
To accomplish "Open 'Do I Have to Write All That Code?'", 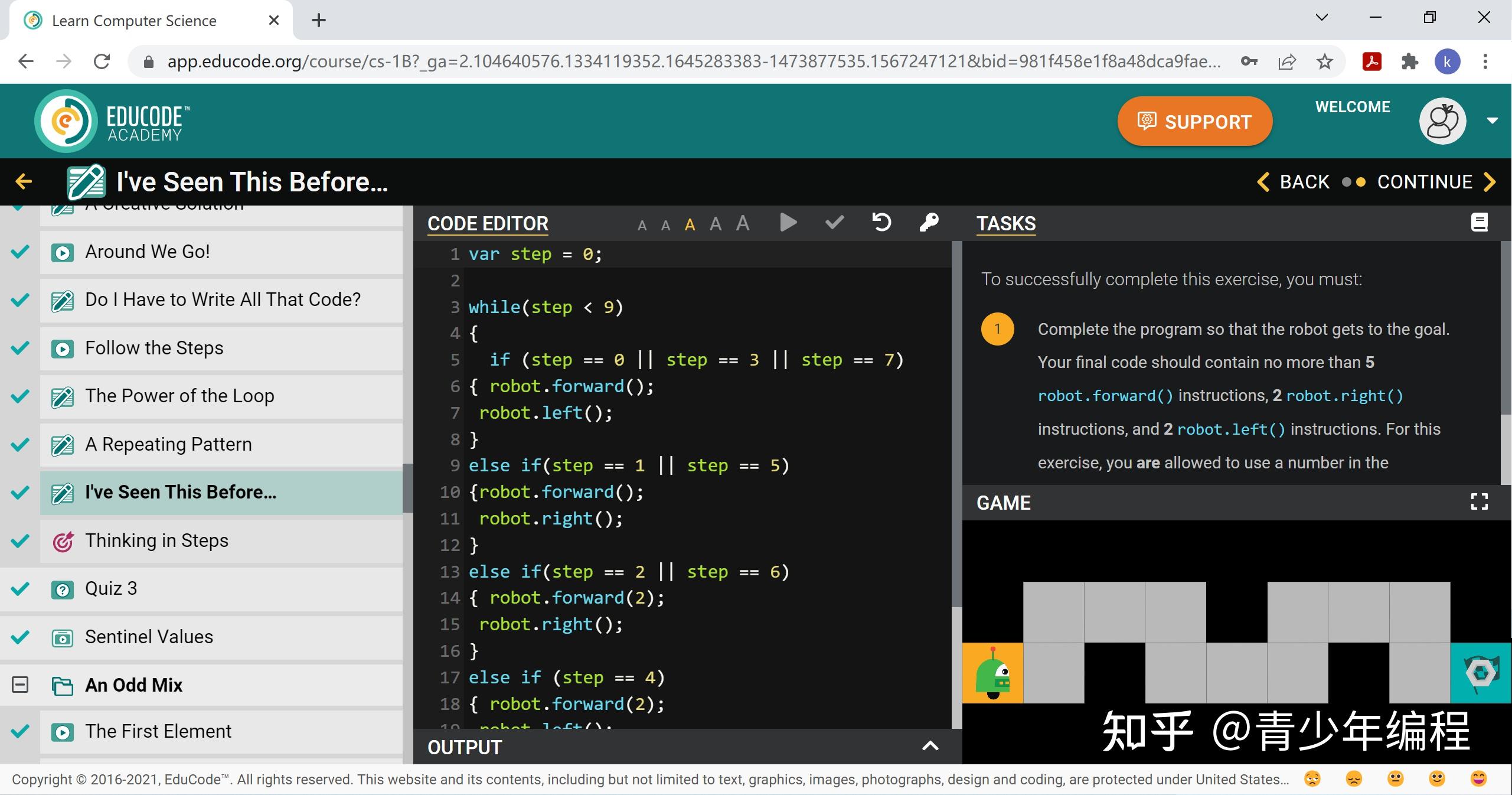I will coord(221,300).
